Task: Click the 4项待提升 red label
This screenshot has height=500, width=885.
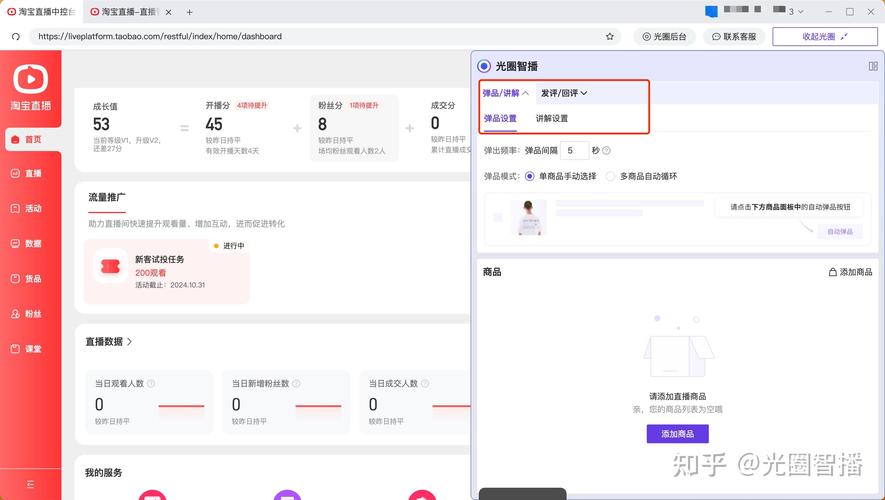Action: [252, 106]
